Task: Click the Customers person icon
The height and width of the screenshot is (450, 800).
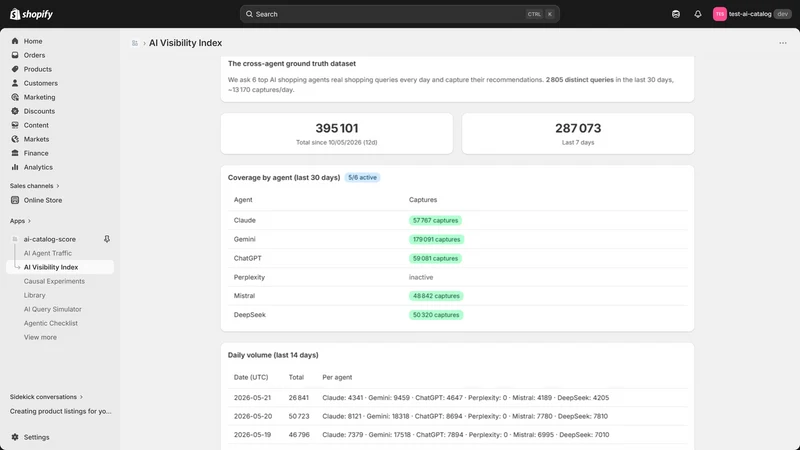Action: (x=15, y=83)
